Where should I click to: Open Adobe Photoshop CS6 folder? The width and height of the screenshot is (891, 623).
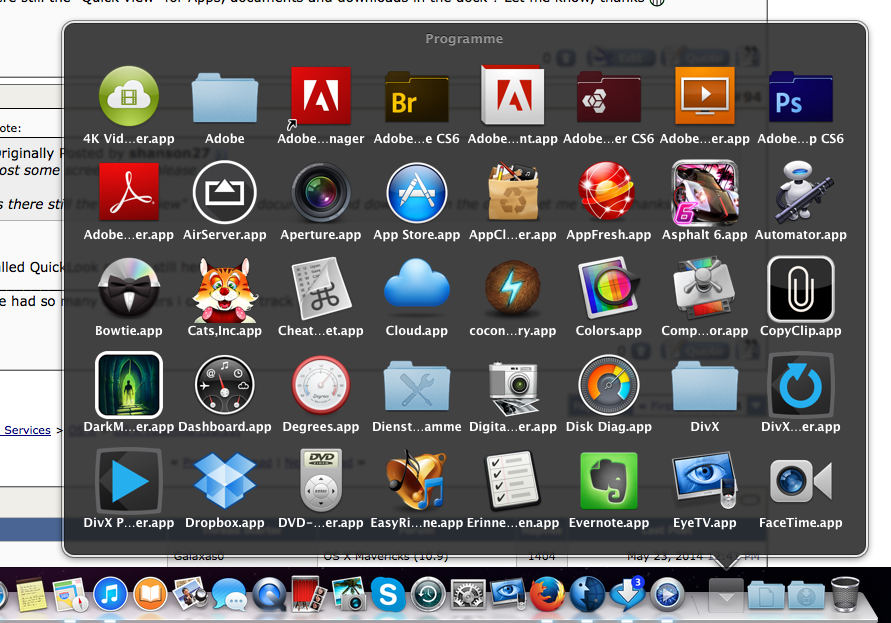click(x=801, y=97)
